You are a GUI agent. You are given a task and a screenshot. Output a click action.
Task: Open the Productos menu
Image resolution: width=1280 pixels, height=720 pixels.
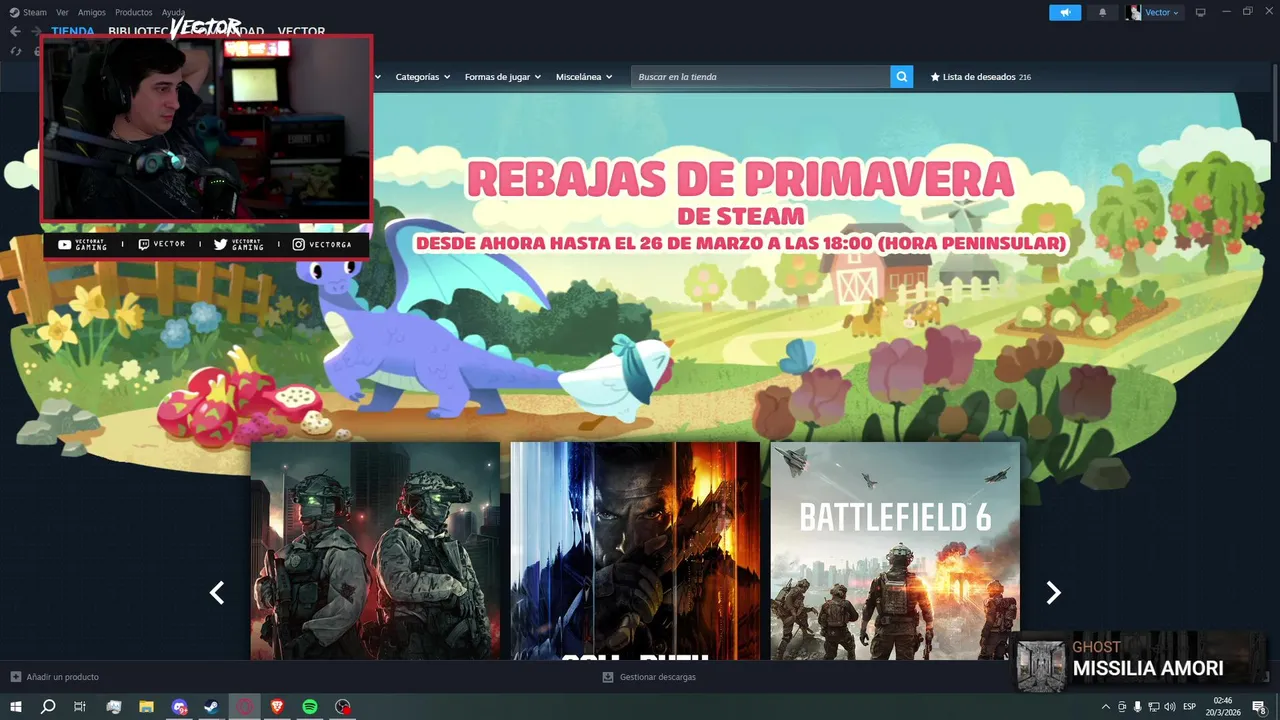pyautogui.click(x=134, y=12)
